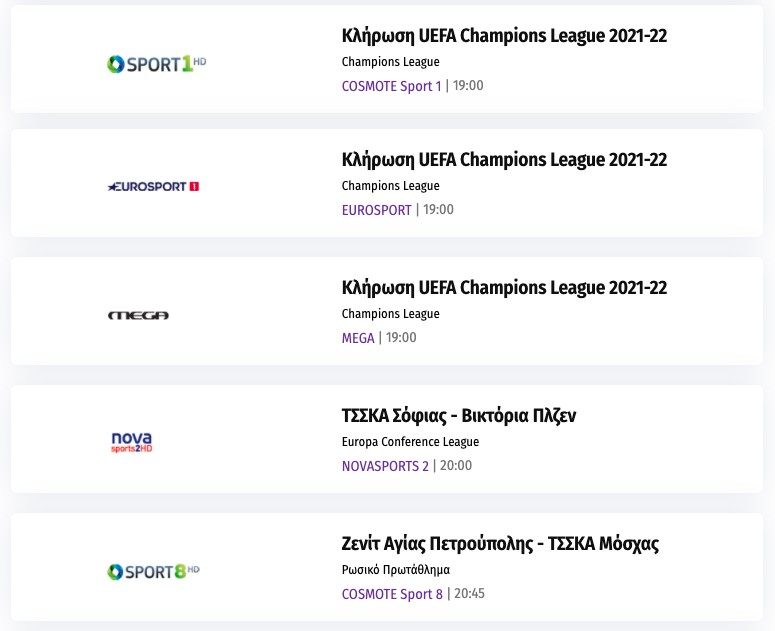Image resolution: width=775 pixels, height=631 pixels.
Task: Open the purple EUROSPORT text link
Action: (x=376, y=210)
